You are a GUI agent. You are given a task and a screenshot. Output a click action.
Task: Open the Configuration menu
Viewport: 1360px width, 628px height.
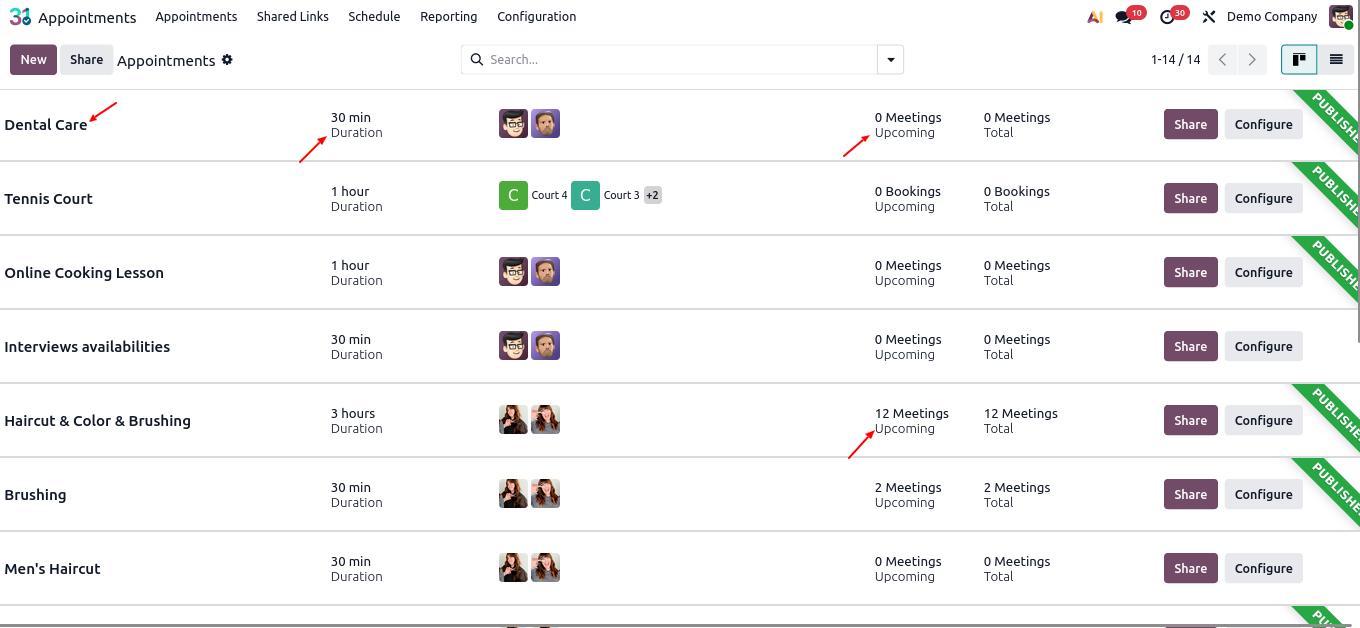pyautogui.click(x=536, y=17)
